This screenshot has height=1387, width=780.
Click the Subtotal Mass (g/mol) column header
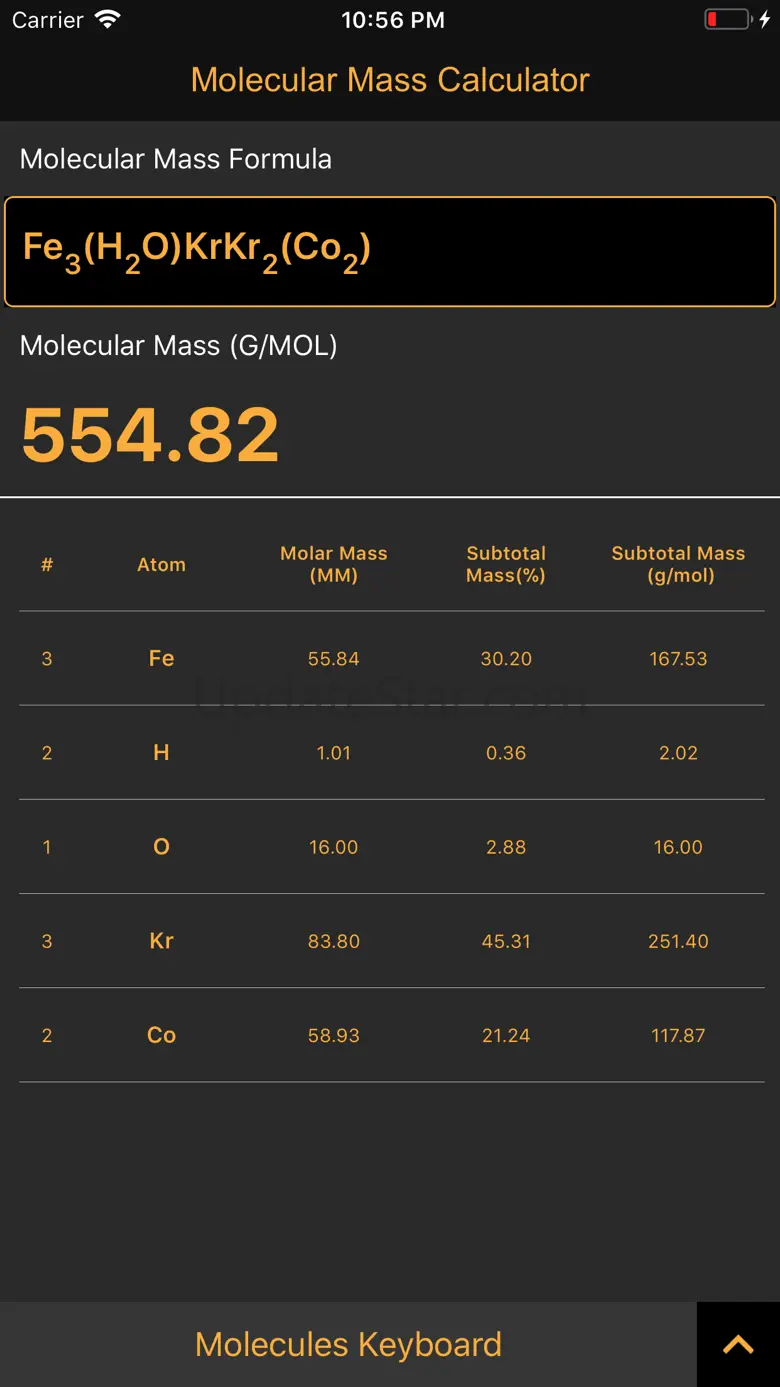678,564
